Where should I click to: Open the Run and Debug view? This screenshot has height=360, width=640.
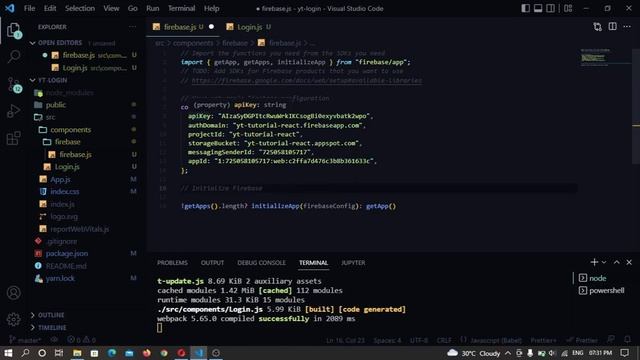[13, 111]
